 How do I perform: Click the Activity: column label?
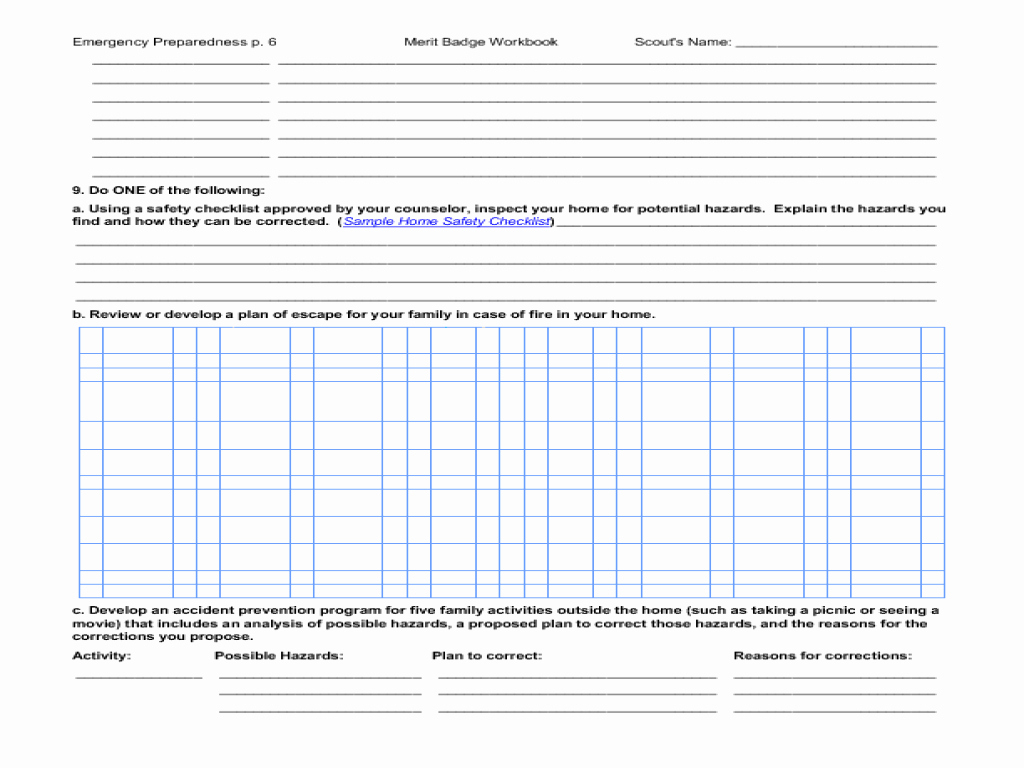(101, 656)
